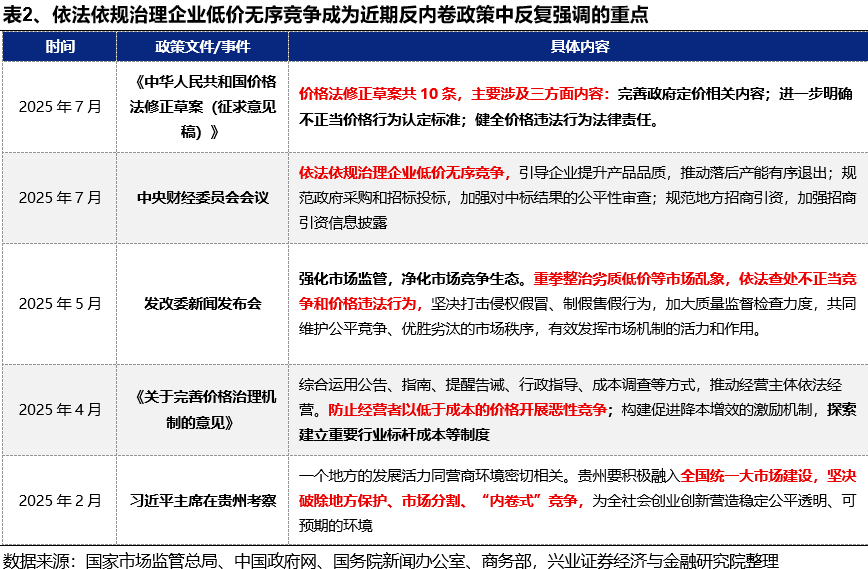Image resolution: width=868 pixels, height=569 pixels.
Task: Select the 2025年5月 date cell
Action: click(x=60, y=303)
